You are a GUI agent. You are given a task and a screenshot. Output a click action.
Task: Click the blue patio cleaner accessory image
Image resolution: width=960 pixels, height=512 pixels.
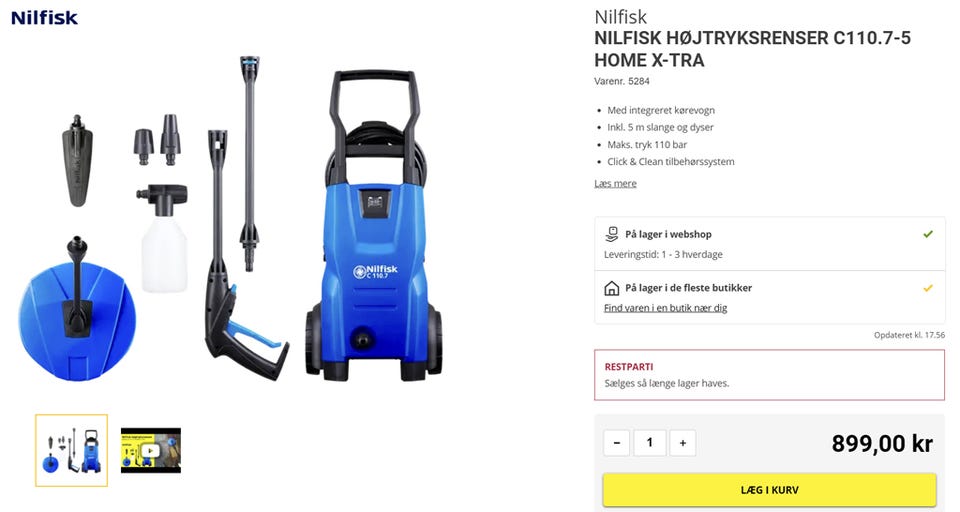[77, 311]
